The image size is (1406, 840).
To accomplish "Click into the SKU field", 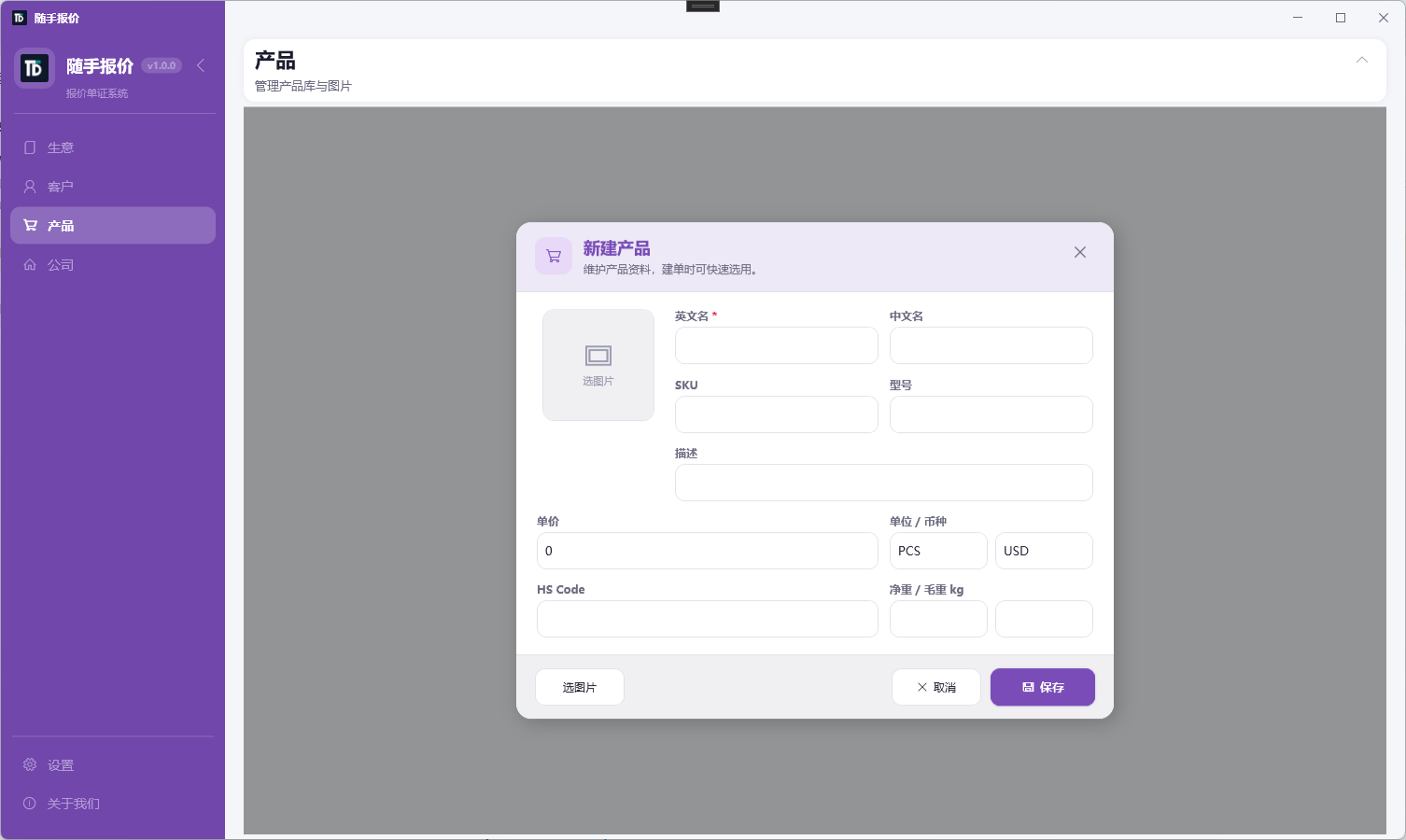I will pyautogui.click(x=777, y=414).
